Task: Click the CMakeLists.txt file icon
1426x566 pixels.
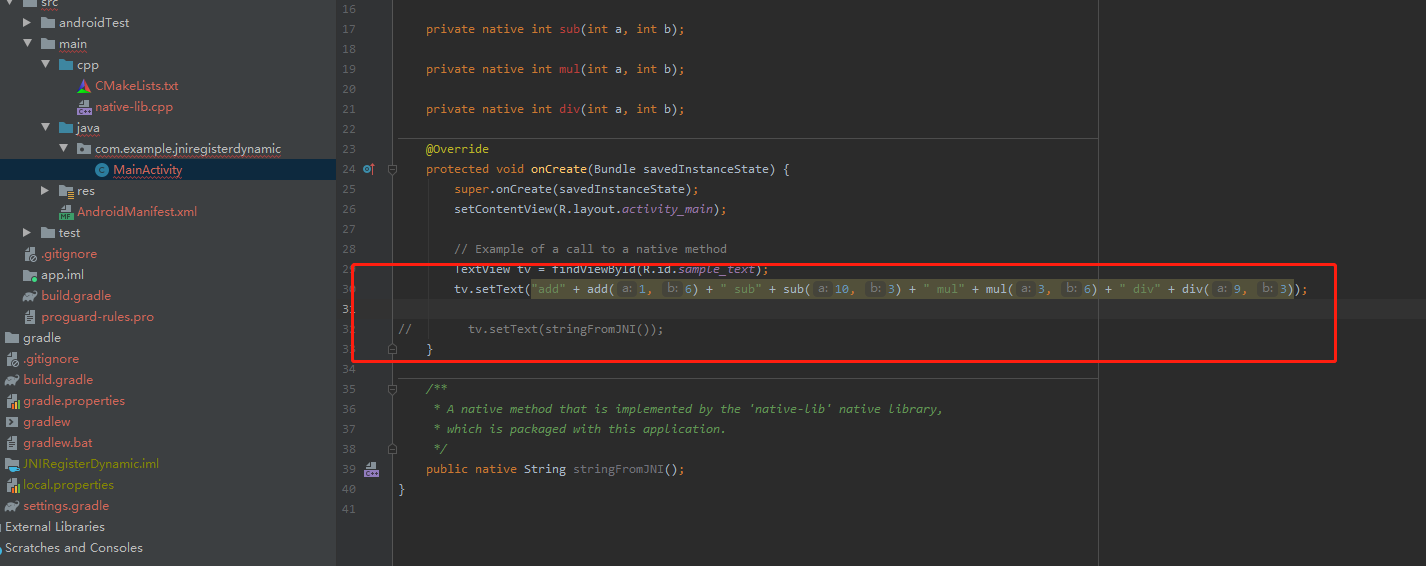Action: click(84, 86)
